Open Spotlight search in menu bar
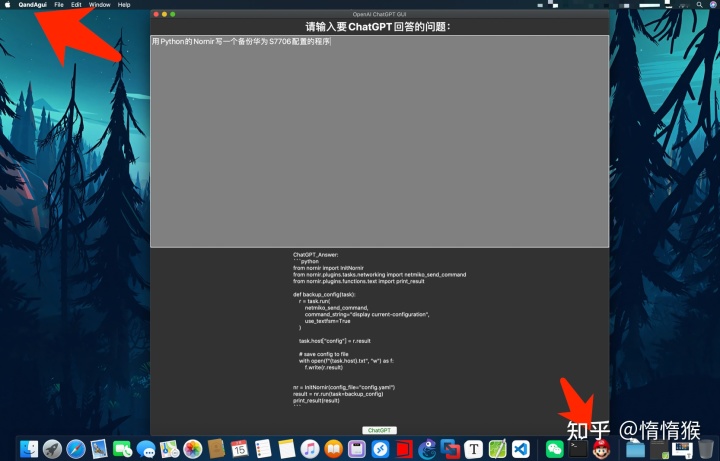The height and width of the screenshot is (461, 720). coord(699,5)
